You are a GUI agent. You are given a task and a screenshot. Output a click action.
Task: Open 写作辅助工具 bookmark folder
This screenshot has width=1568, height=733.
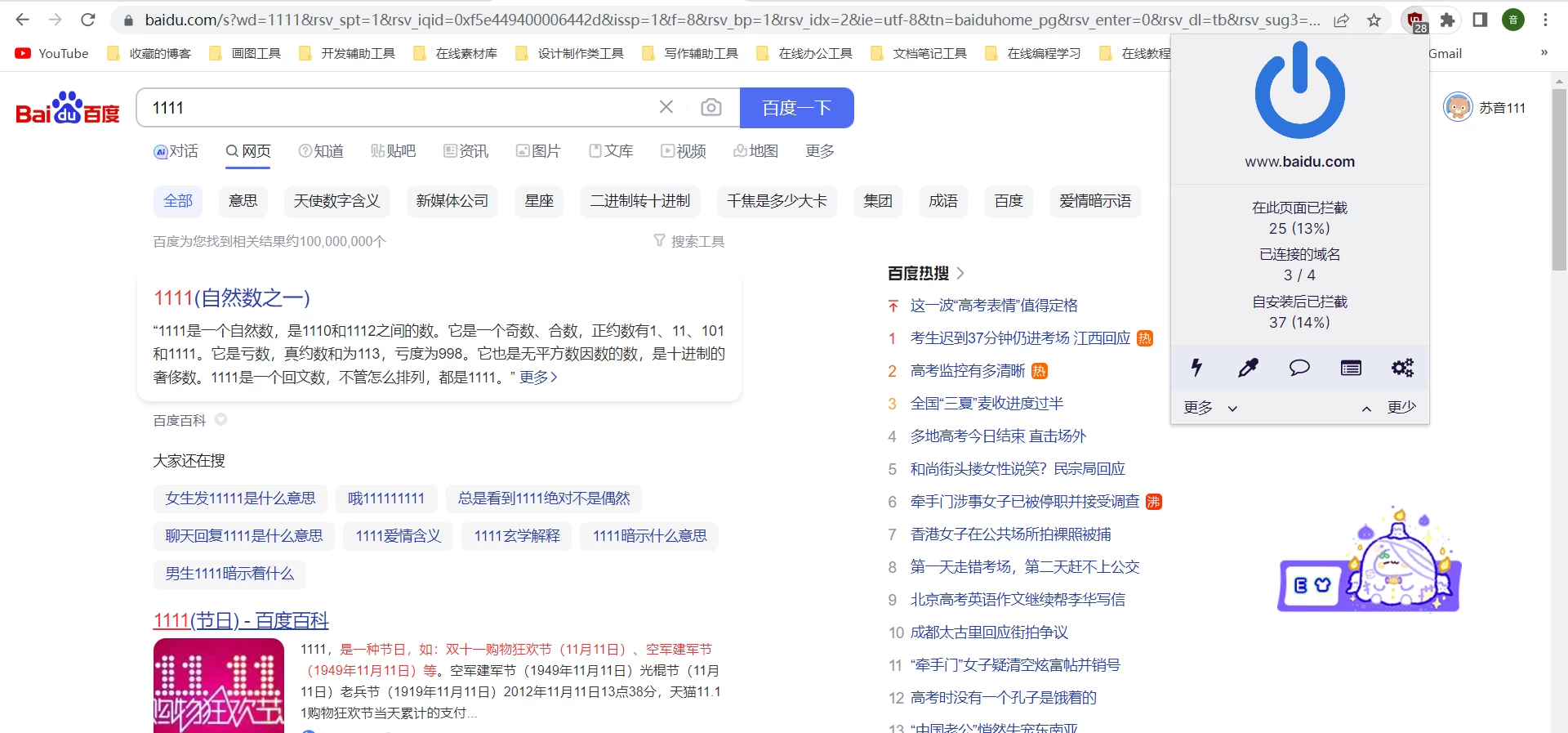click(x=690, y=53)
